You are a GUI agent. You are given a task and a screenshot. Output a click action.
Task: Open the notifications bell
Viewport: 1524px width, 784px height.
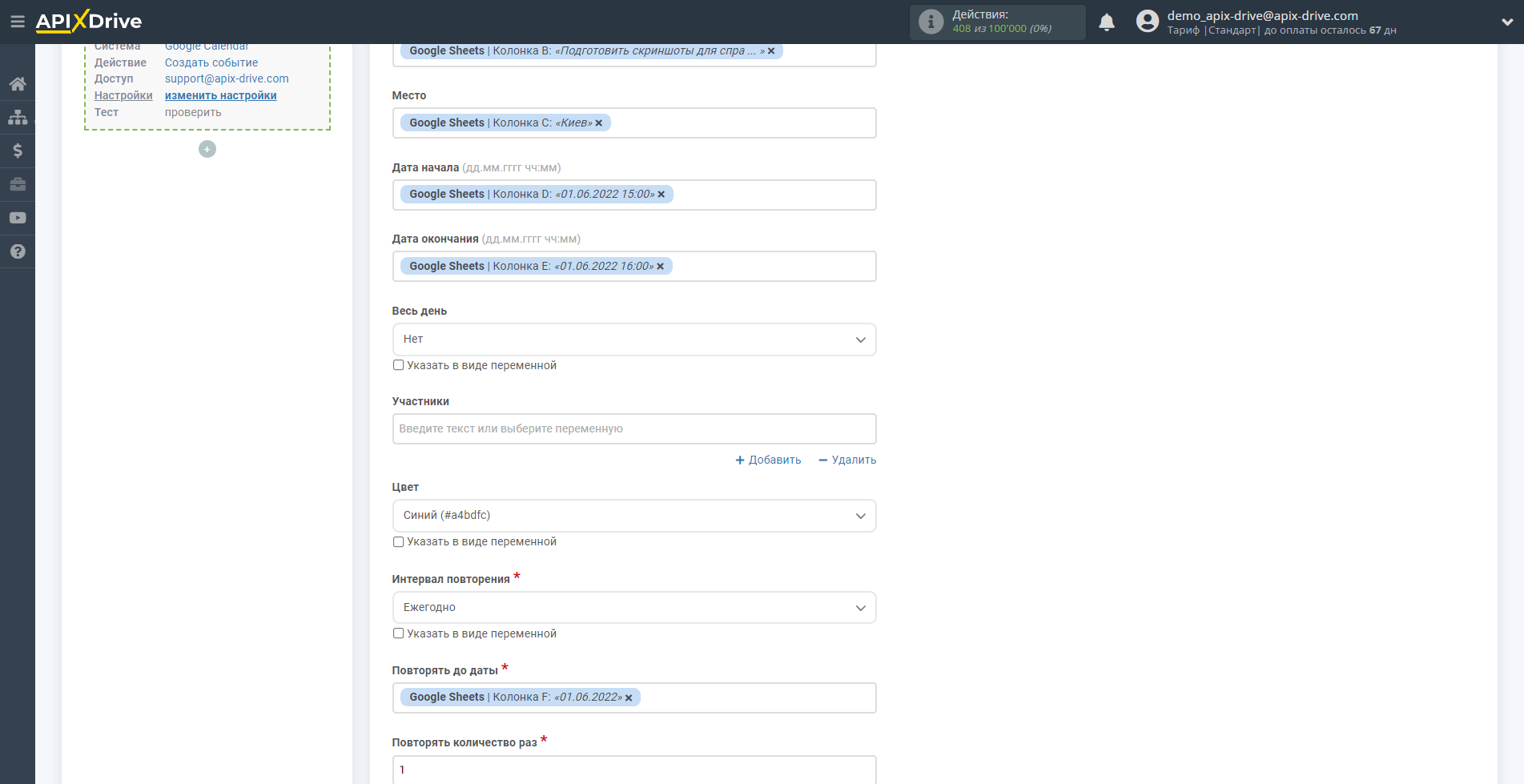(x=1107, y=22)
